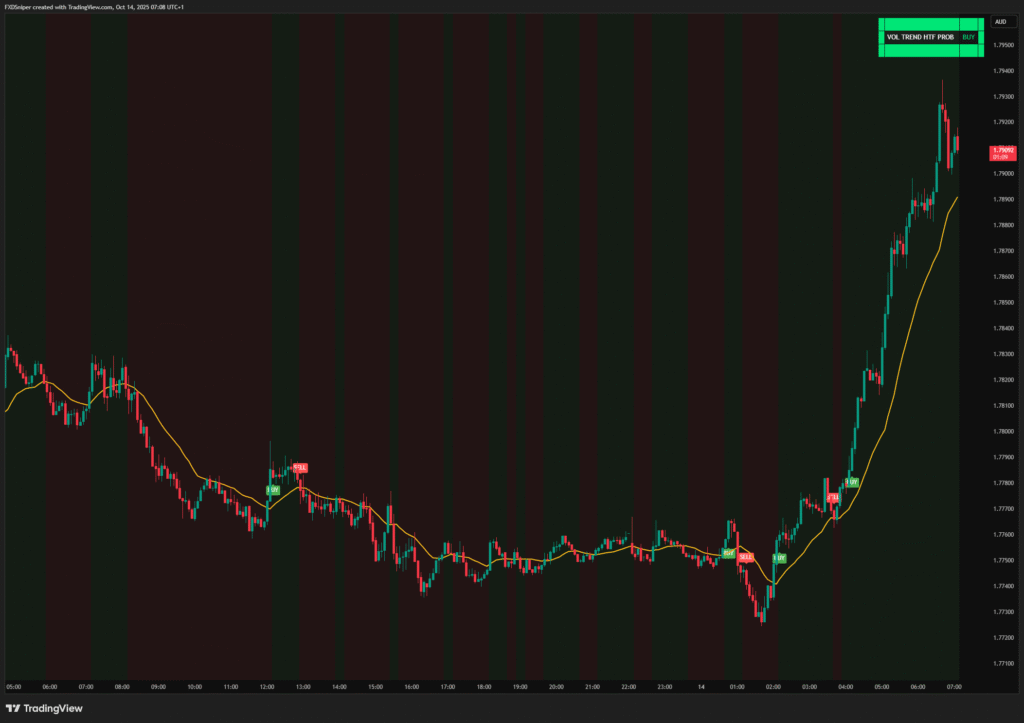Click the BUY value in the indicator table

(968, 37)
